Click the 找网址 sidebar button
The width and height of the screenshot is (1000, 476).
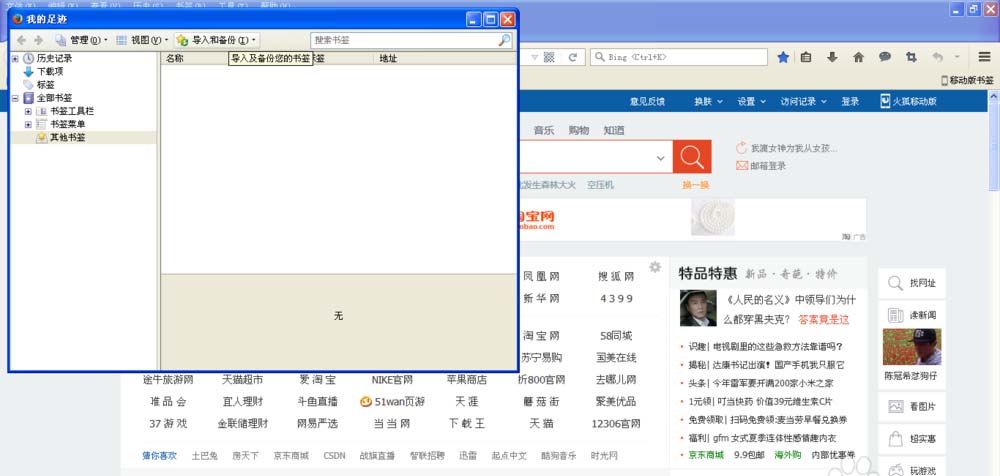[x=912, y=283]
